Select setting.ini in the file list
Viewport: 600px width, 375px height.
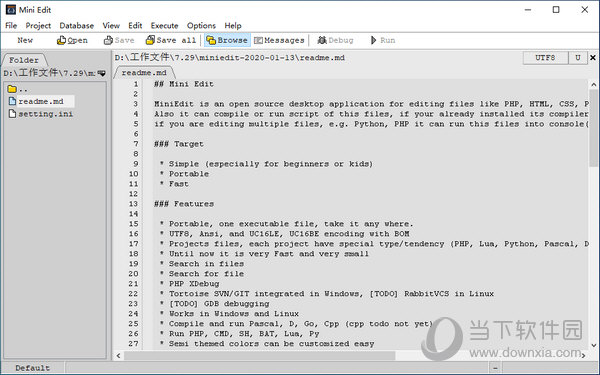41,114
